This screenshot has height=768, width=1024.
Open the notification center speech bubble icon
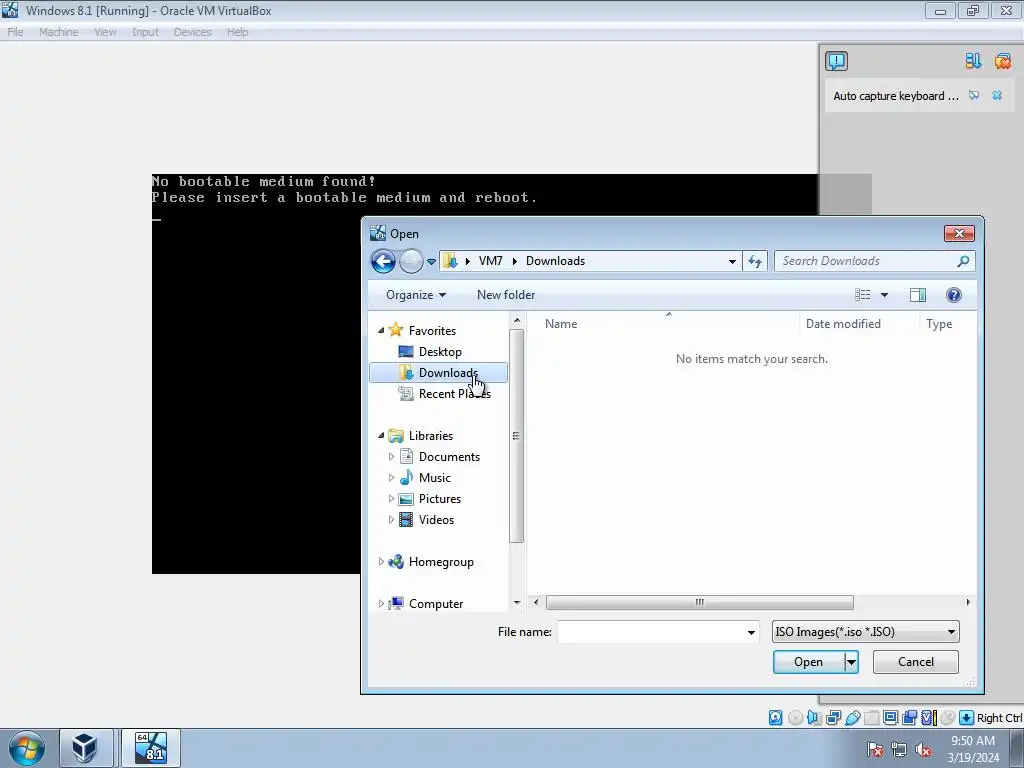(x=837, y=61)
